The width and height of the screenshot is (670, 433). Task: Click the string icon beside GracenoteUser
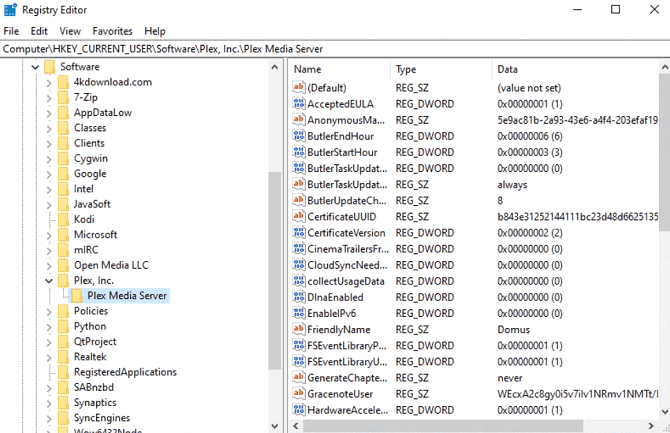[299, 393]
